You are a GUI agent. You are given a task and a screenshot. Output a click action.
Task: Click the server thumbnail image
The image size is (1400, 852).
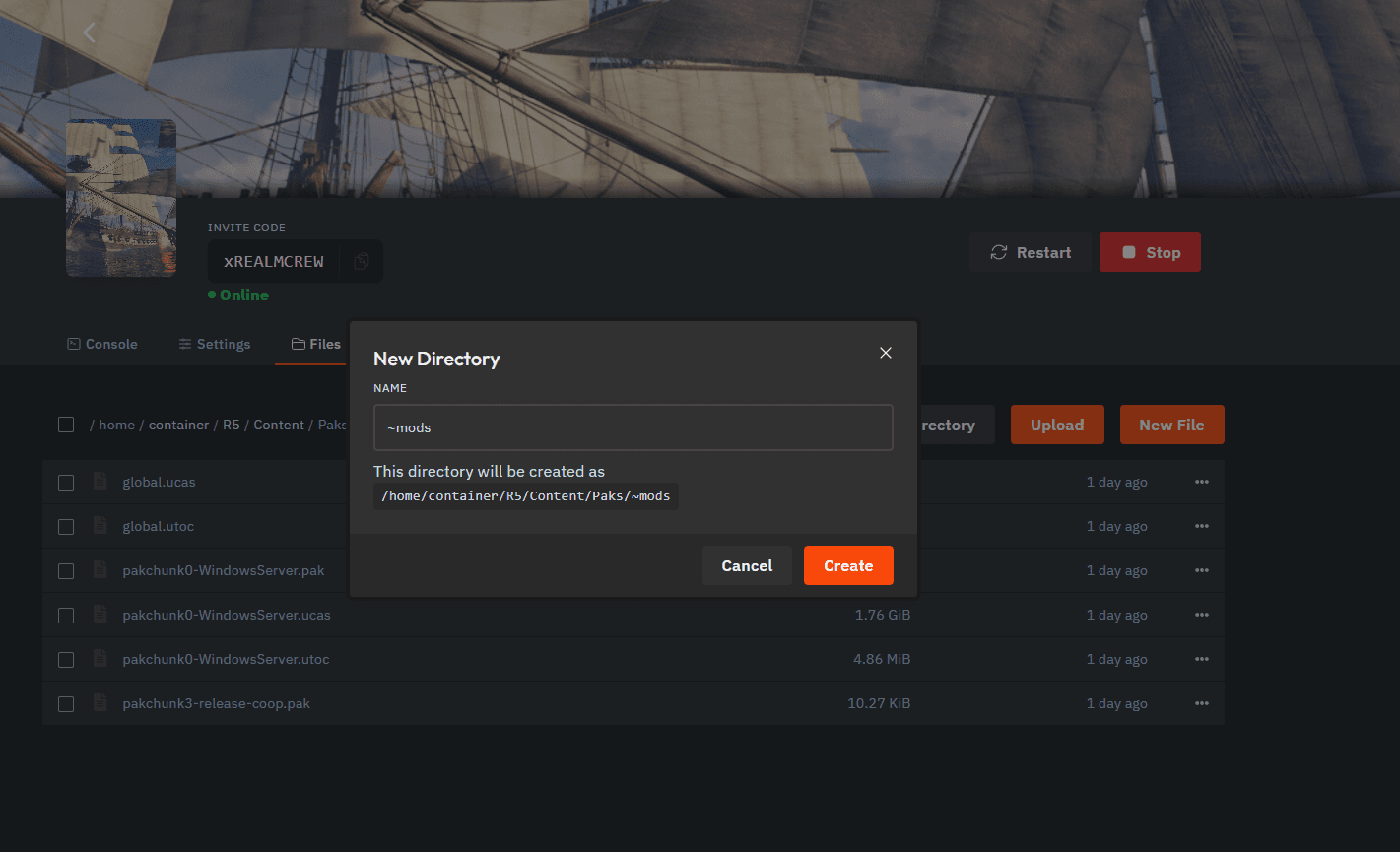121,198
